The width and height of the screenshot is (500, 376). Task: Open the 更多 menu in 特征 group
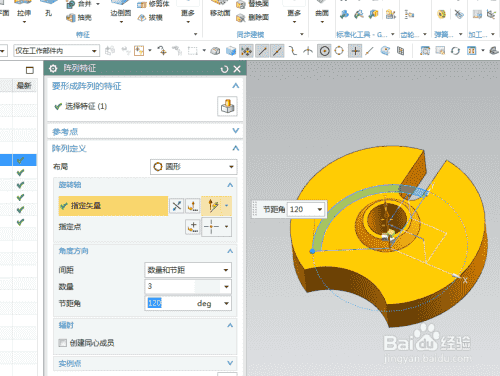tap(188, 13)
